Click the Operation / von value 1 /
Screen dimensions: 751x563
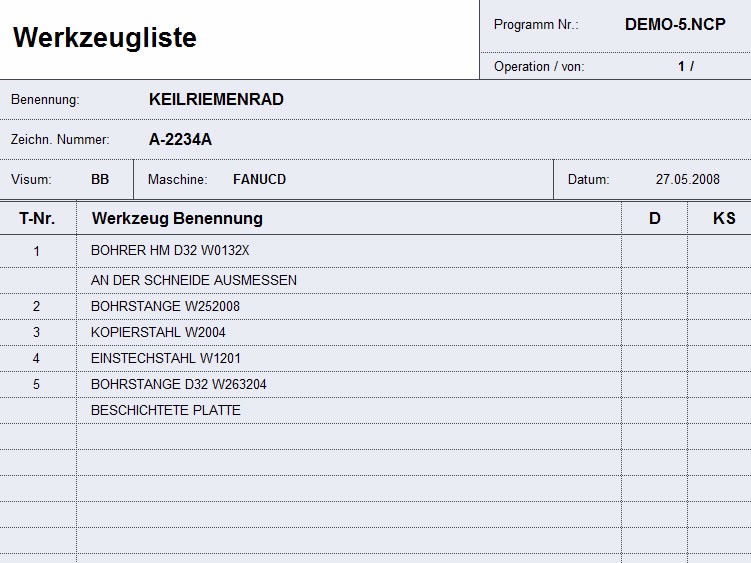(685, 67)
